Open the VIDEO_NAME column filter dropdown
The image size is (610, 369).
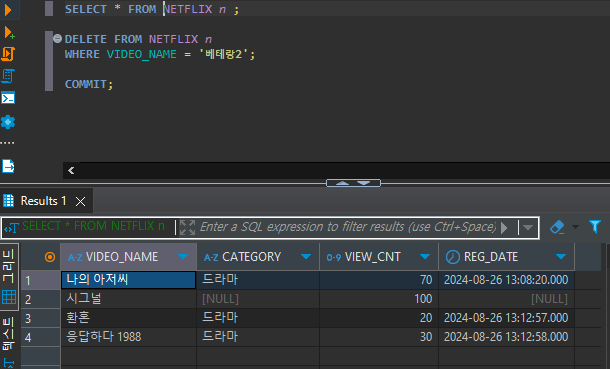coord(183,257)
